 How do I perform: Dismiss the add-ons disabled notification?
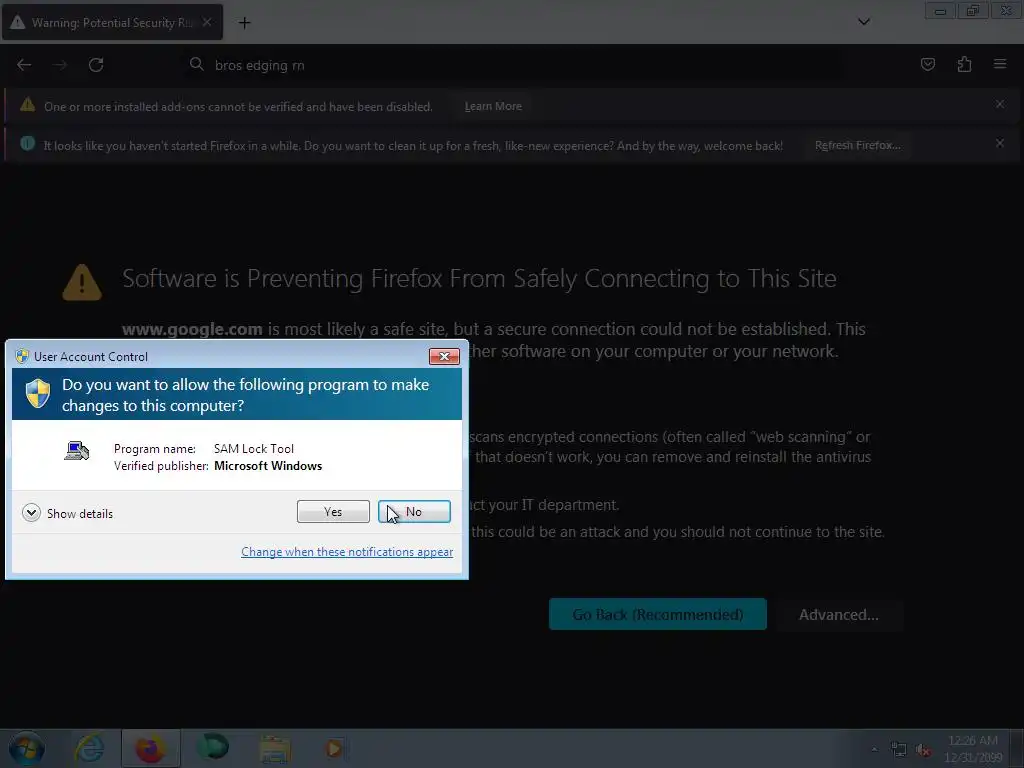(x=1000, y=104)
